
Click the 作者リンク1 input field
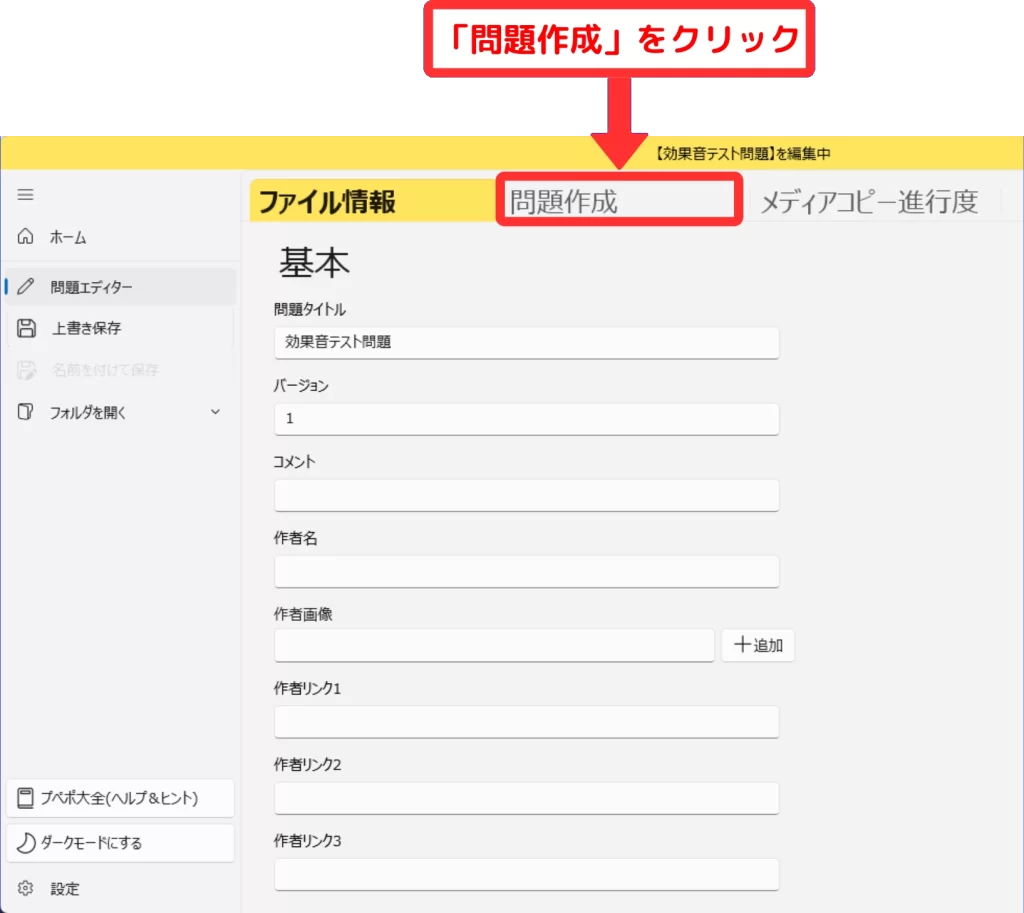point(526,722)
